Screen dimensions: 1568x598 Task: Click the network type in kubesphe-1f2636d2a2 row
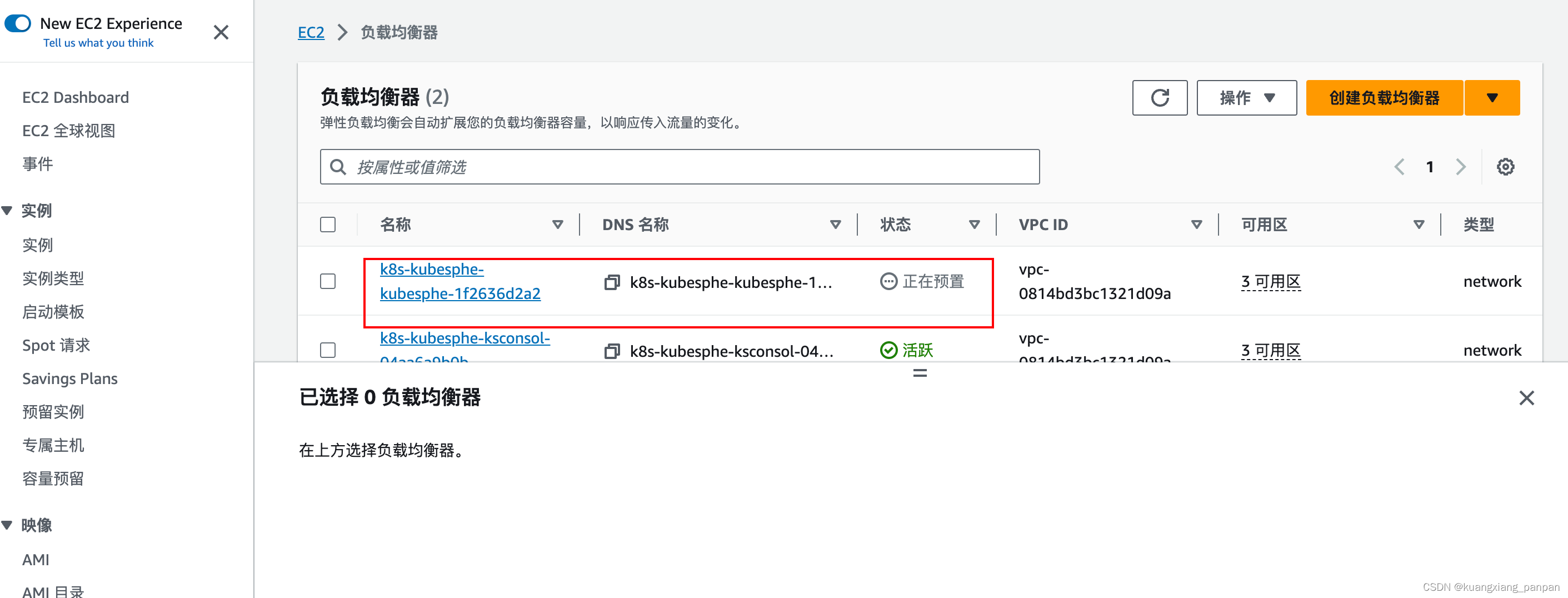(x=1492, y=281)
